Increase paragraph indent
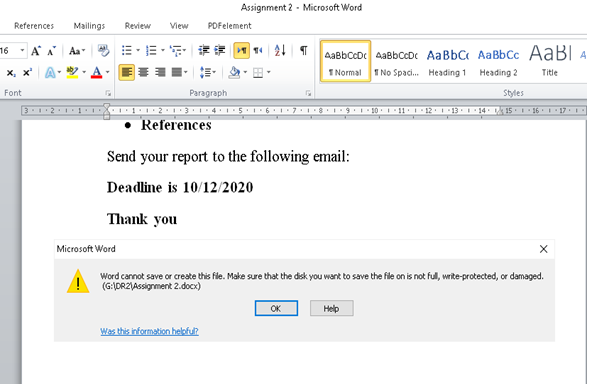Image resolution: width=601 pixels, height=384 pixels. tap(220, 50)
